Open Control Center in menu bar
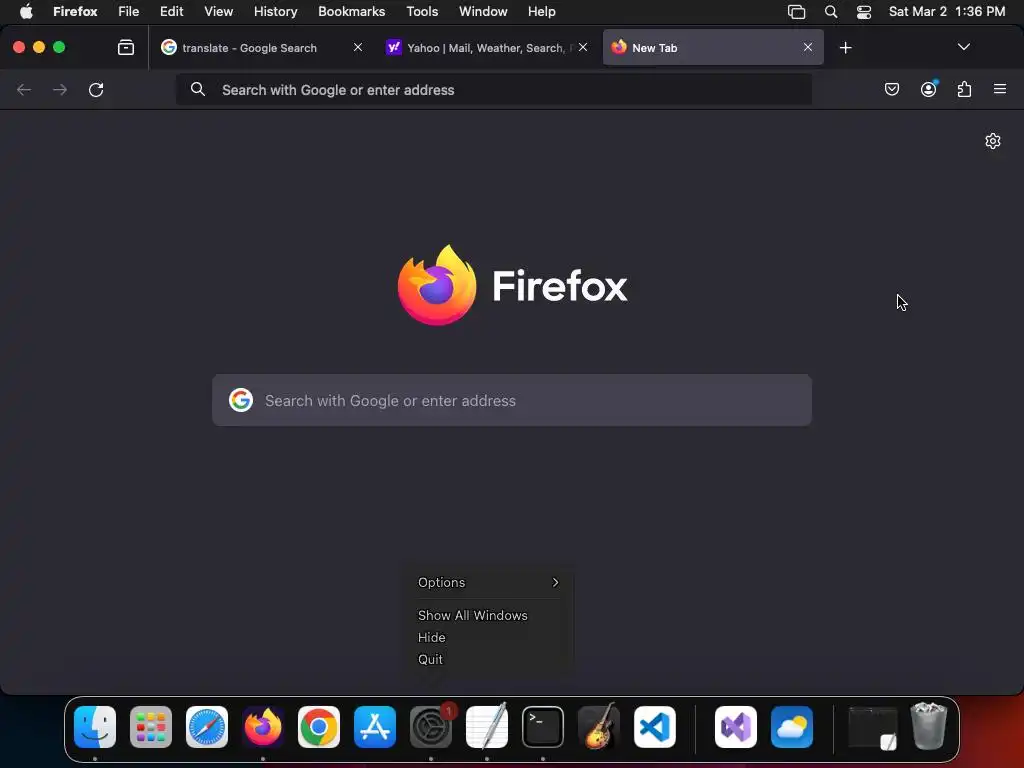 click(x=864, y=12)
